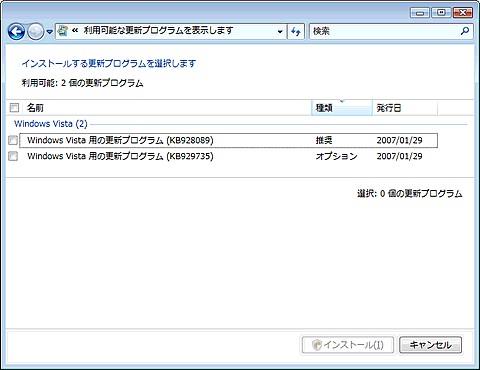Screen dimensions: 480x370
Task: Click the 2007/01/29 date of KB929735
Action: (x=399, y=156)
